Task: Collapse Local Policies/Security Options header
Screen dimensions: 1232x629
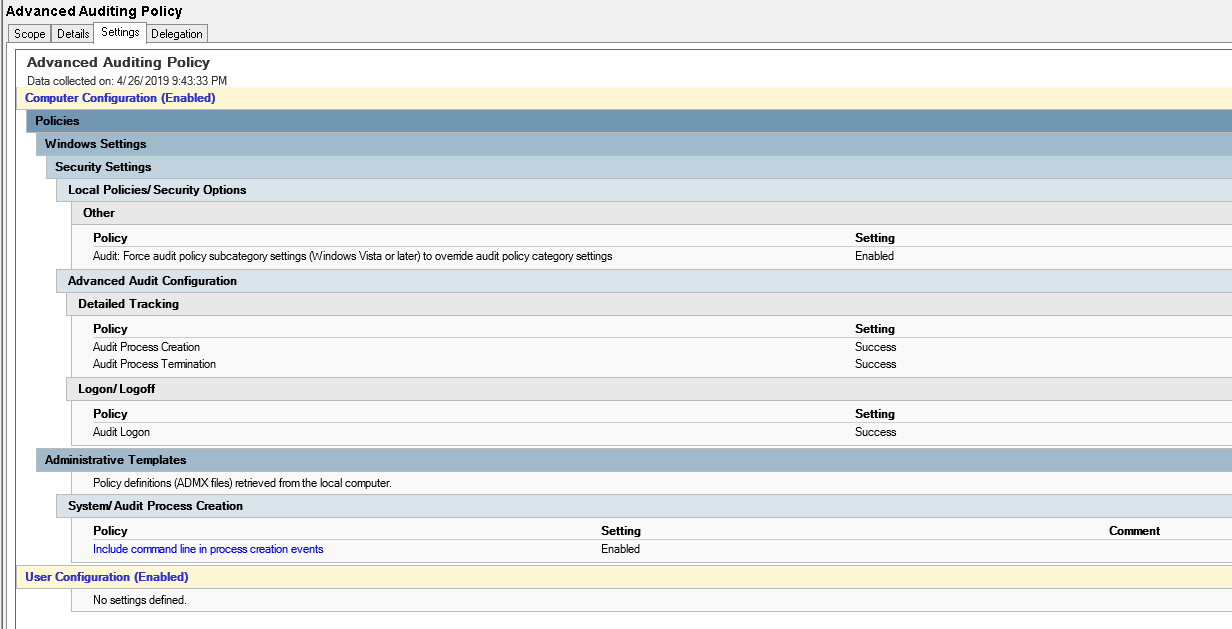Action: click(157, 190)
